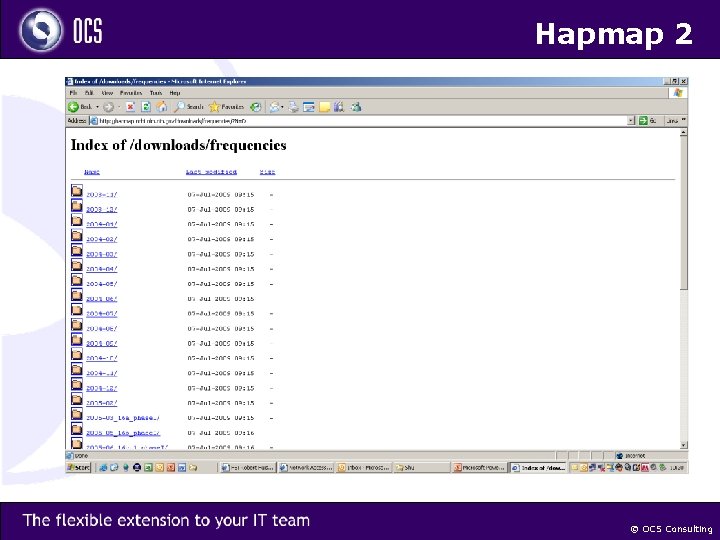The image size is (720, 540).
Task: Click the Forward arrow button
Action: [x=108, y=107]
